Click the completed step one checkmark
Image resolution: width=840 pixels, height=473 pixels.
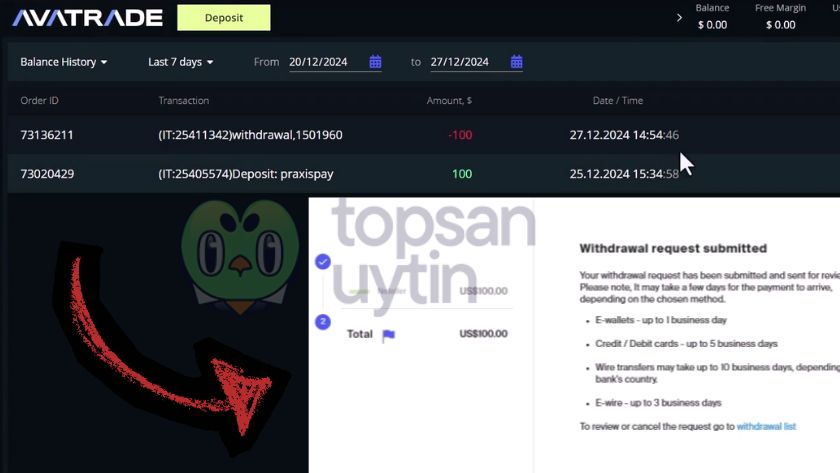click(x=322, y=261)
